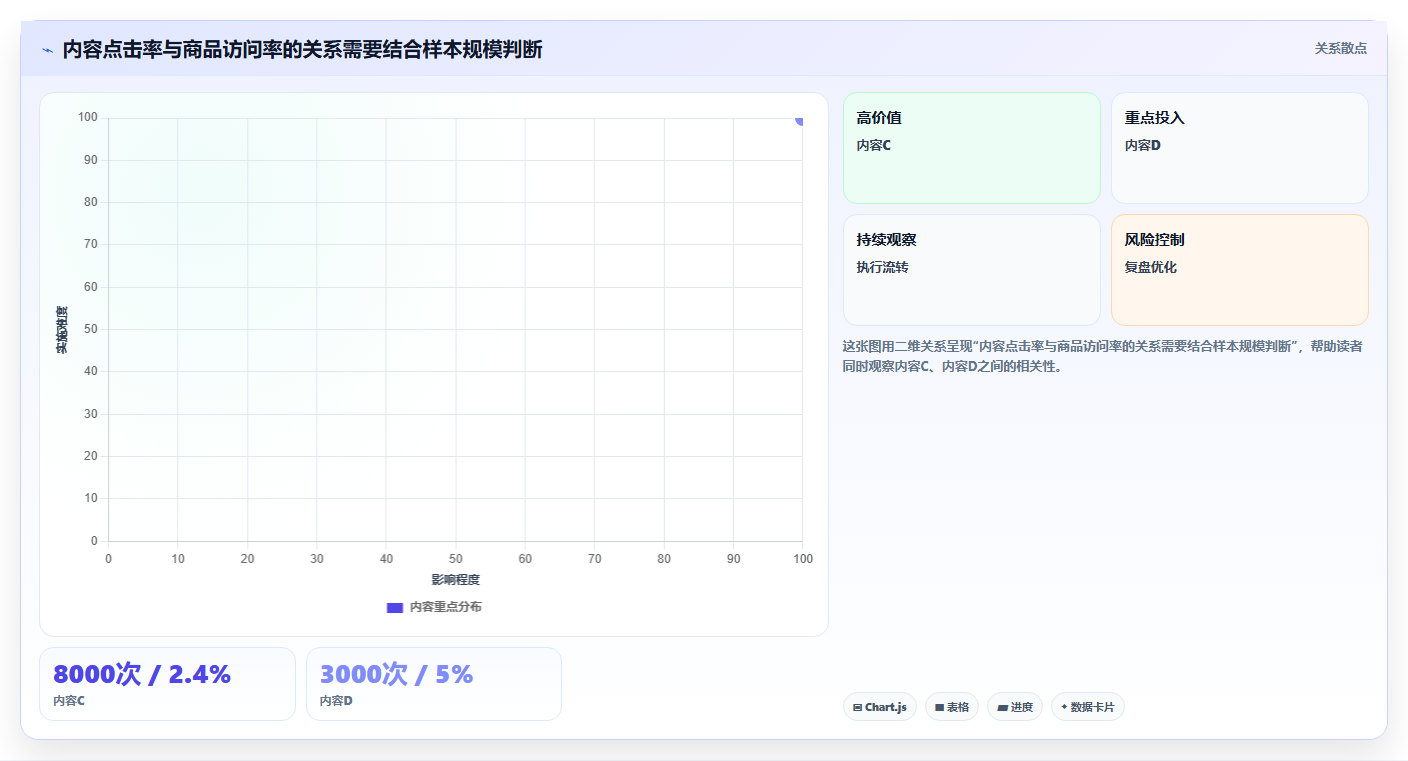Select the 进度 tag chip

tap(1015, 707)
